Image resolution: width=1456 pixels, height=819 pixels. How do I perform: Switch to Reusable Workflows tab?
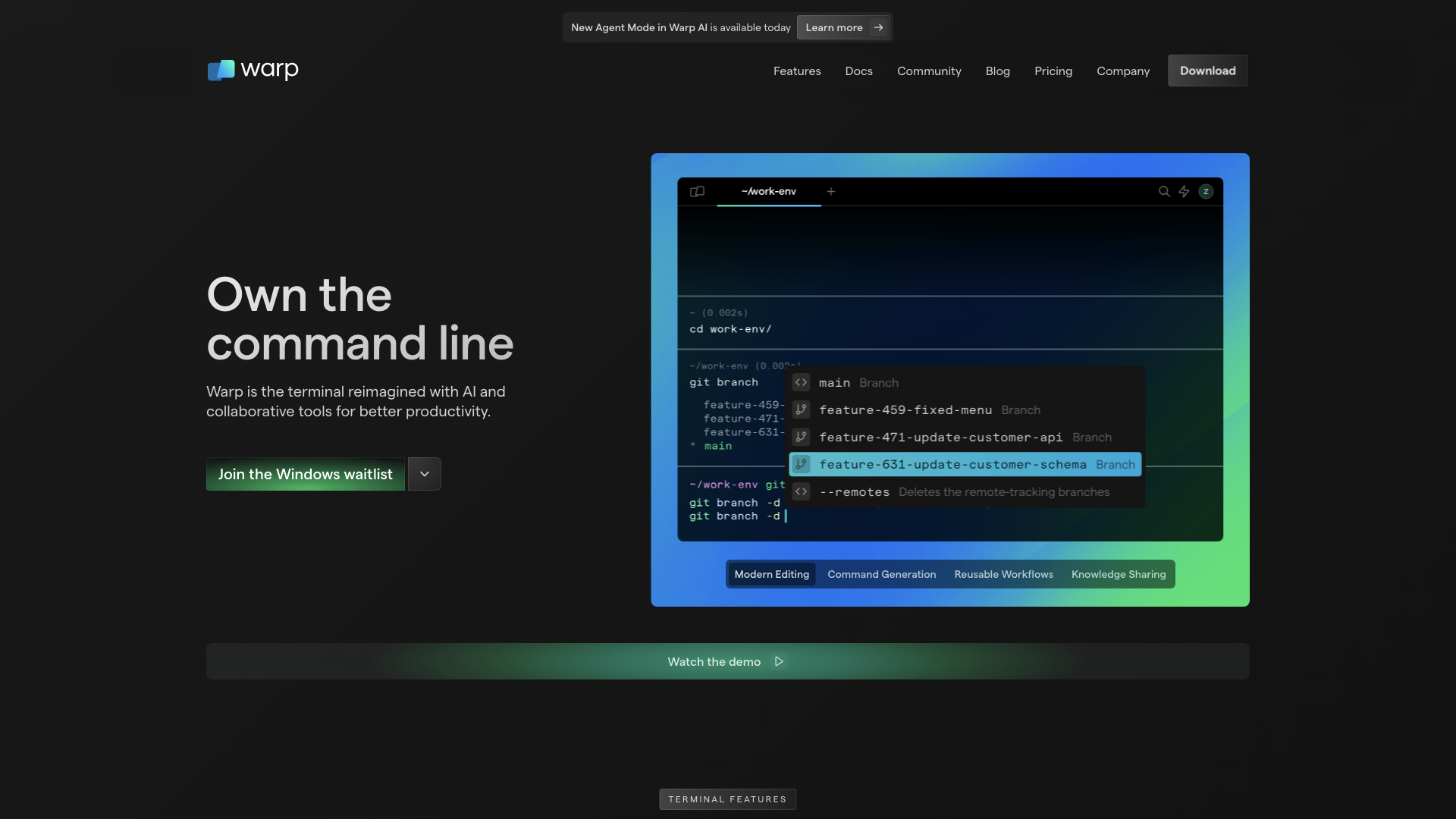[1004, 575]
